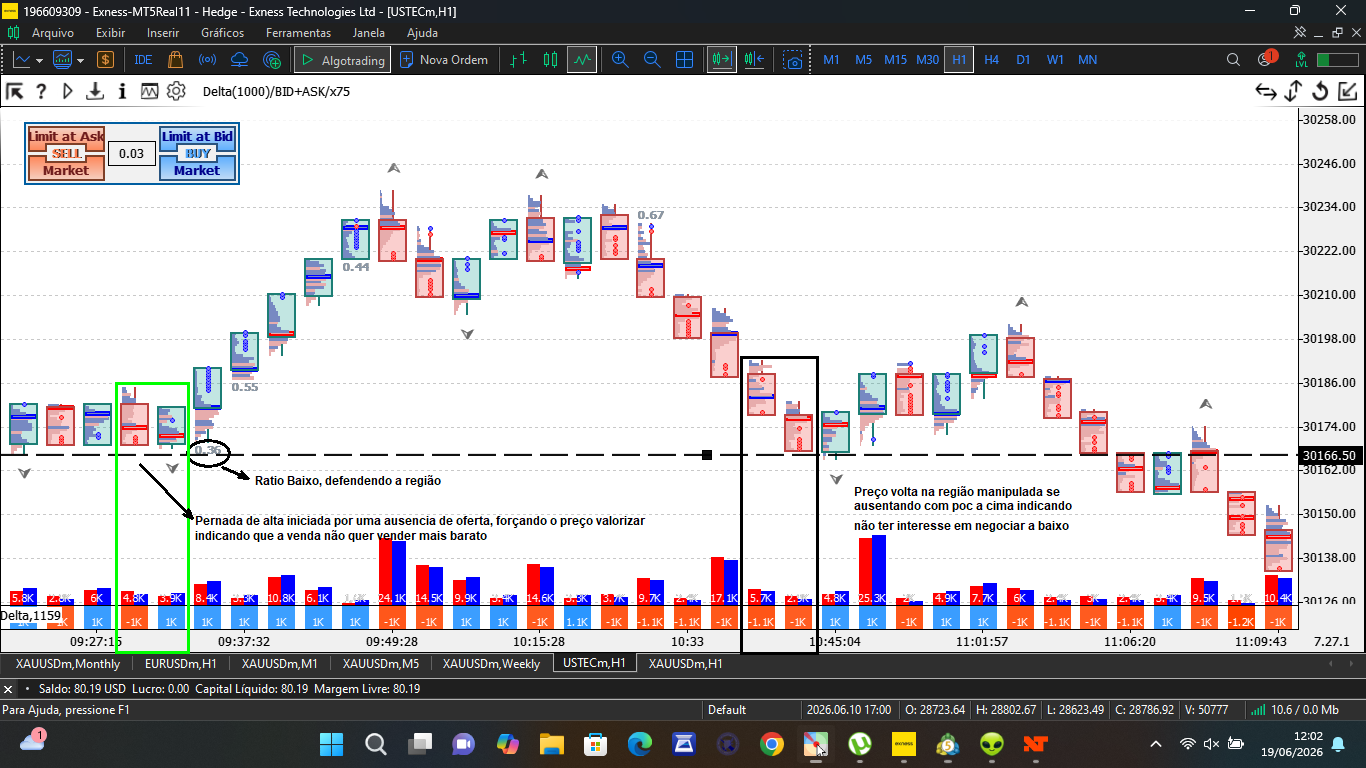Expand the indicators list dropdown arrow
Viewport: 1366px width, 768px height.
[x=79, y=60]
